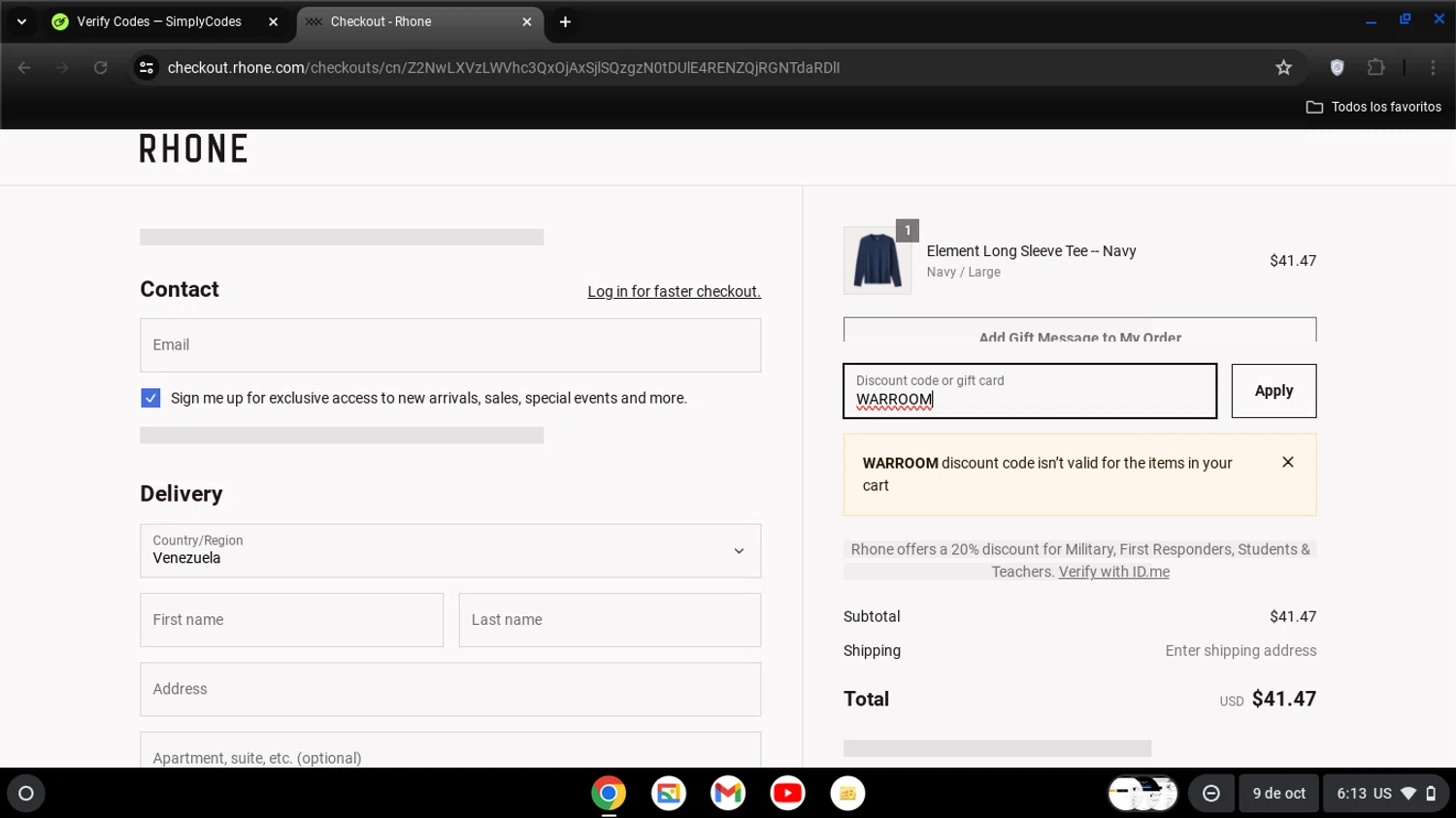Open the yellow notes app on the shelf
The width and height of the screenshot is (1456, 818).
tap(847, 794)
